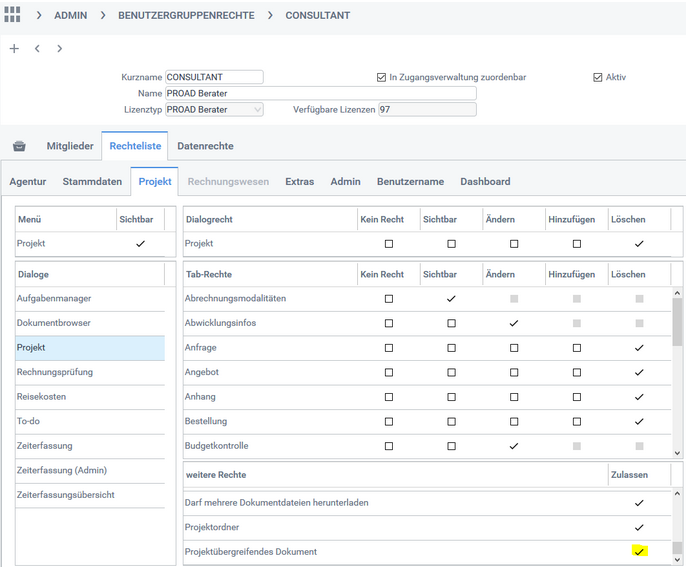Go to previous record with left arrow
Screen dimensions: 686x567
pyautogui.click(x=37, y=48)
